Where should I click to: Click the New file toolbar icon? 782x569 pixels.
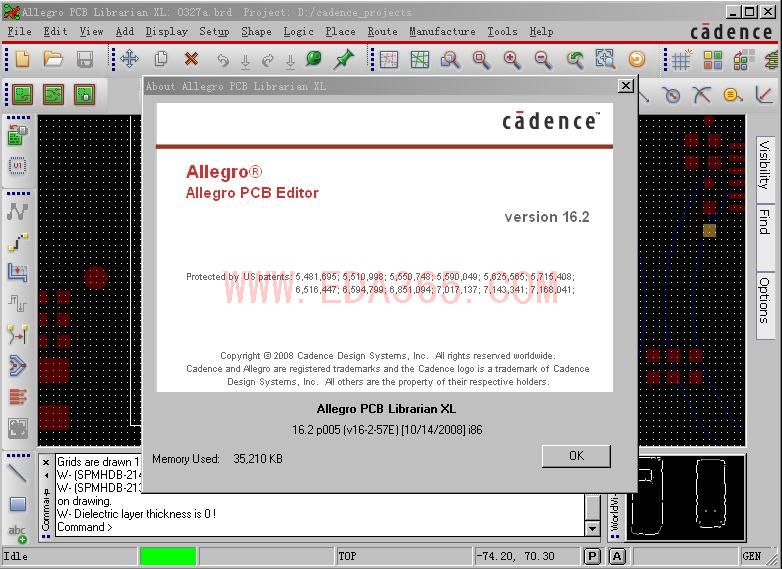(x=22, y=59)
